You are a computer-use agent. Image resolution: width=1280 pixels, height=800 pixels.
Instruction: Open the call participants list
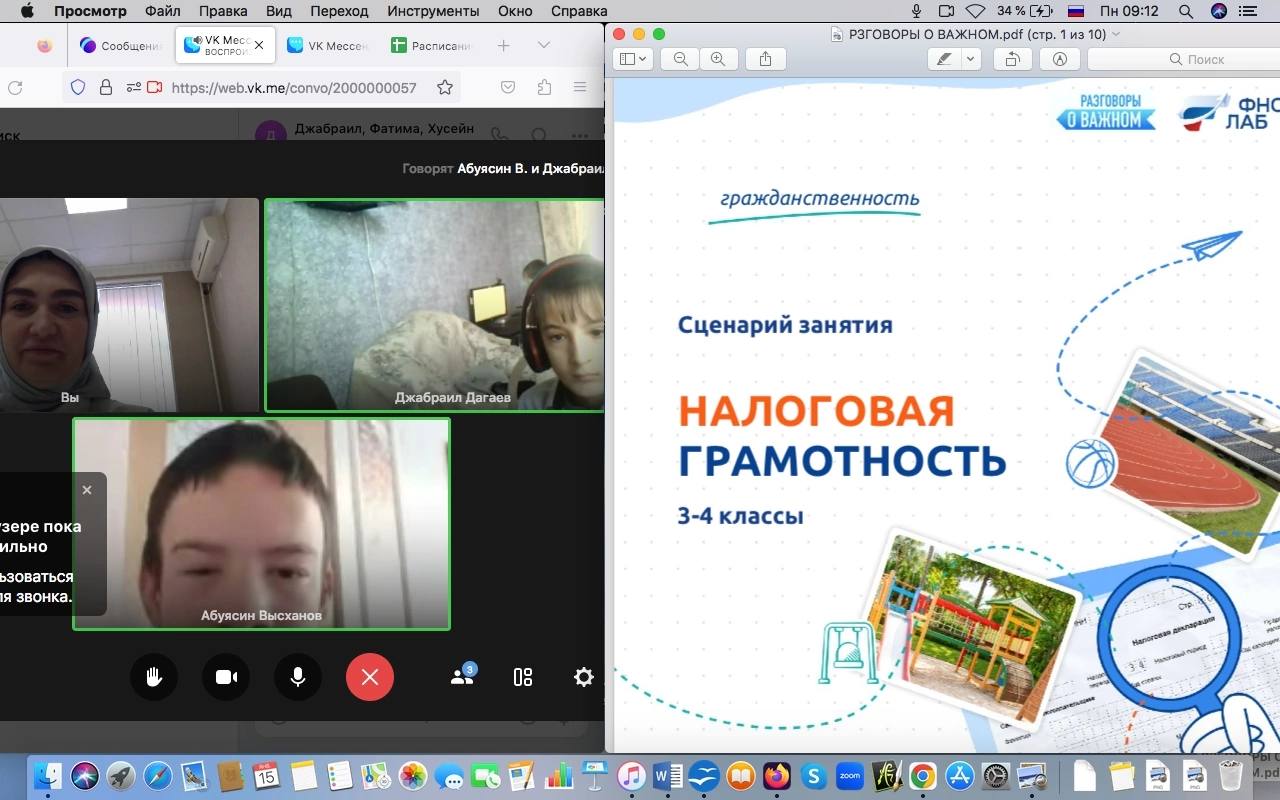tap(462, 677)
